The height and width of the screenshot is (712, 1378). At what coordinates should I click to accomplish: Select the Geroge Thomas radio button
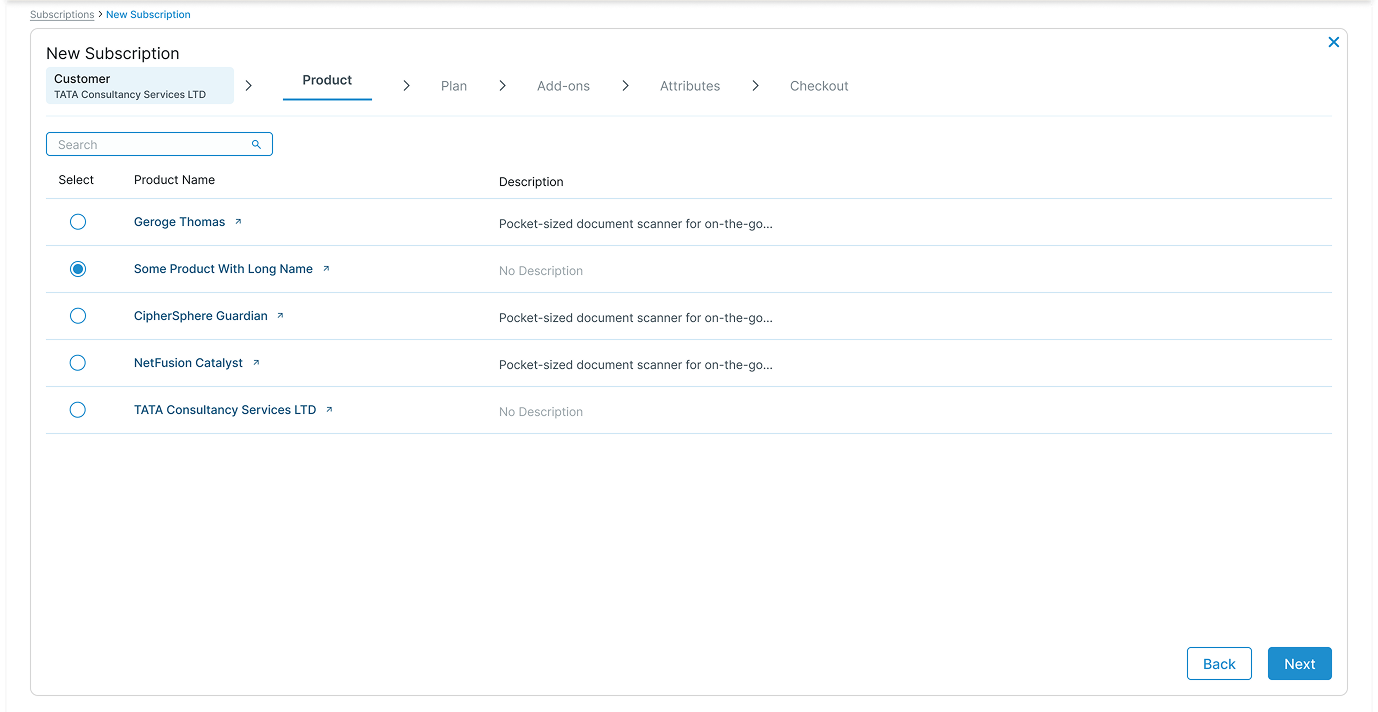[78, 222]
